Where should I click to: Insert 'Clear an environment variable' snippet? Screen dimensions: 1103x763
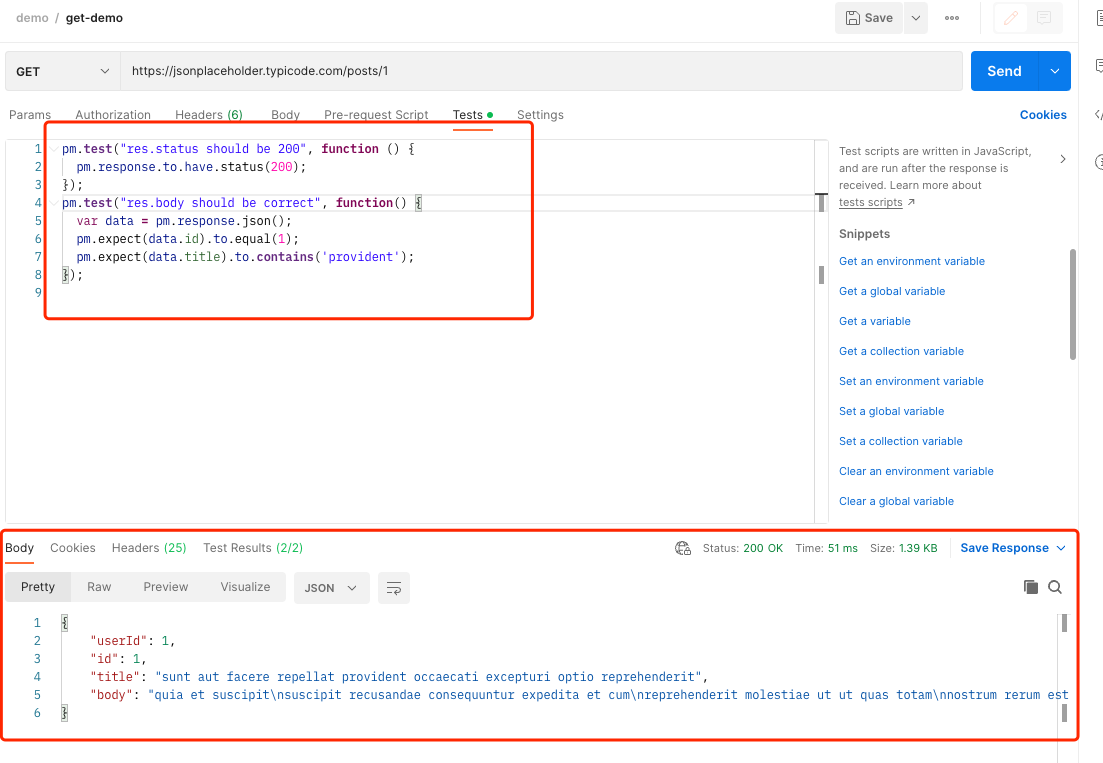click(x=916, y=471)
